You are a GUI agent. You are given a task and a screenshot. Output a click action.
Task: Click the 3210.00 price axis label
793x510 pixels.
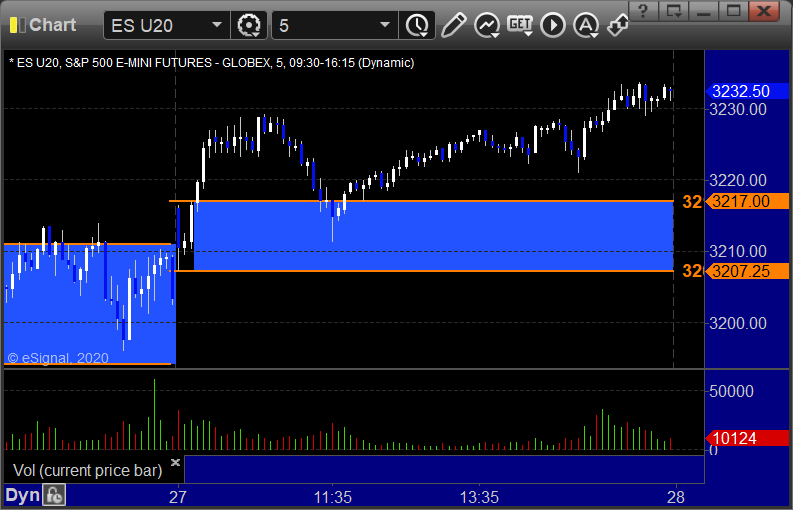click(x=738, y=251)
